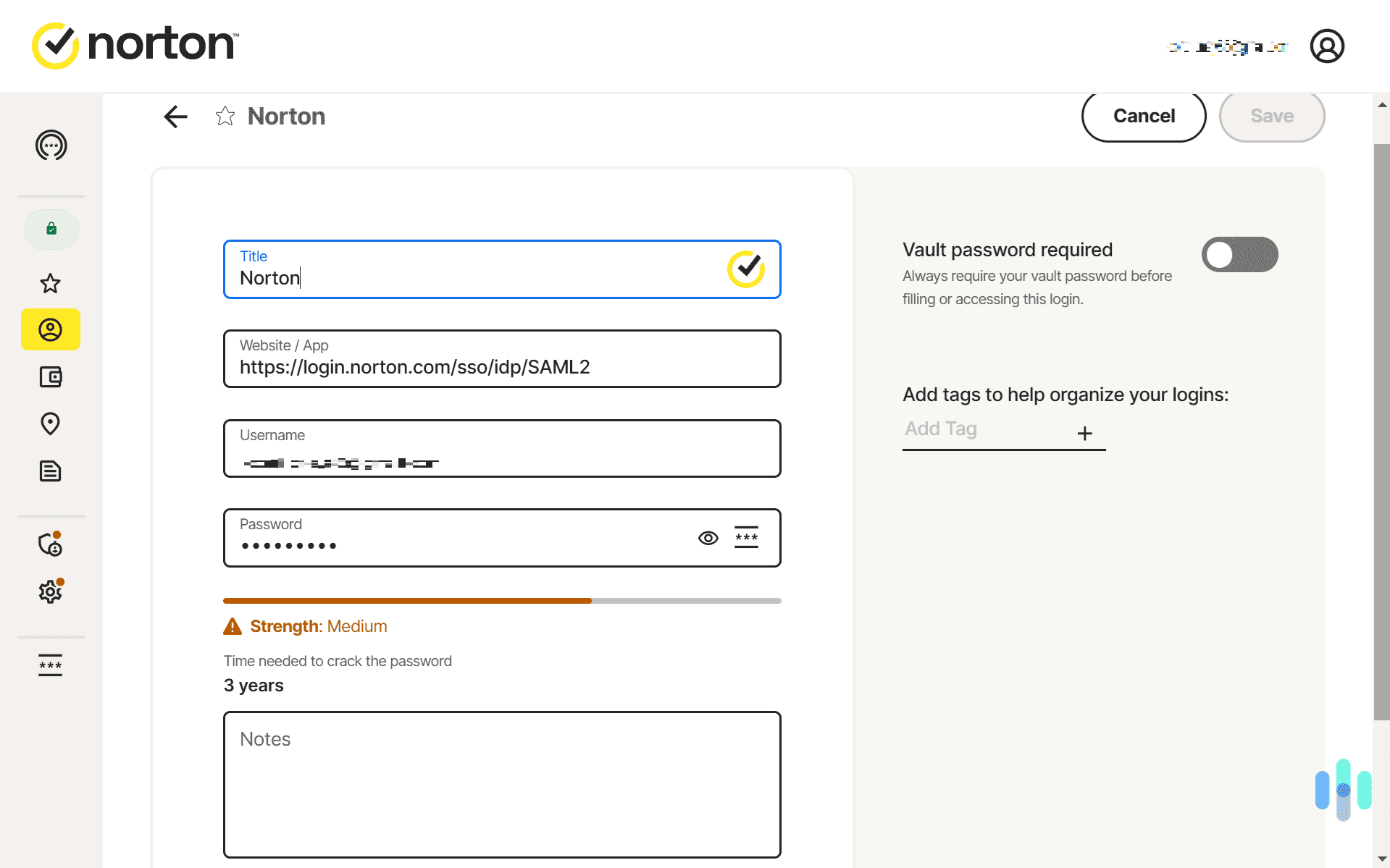The image size is (1390, 868).
Task: Click the Notes text area
Action: pyautogui.click(x=502, y=785)
